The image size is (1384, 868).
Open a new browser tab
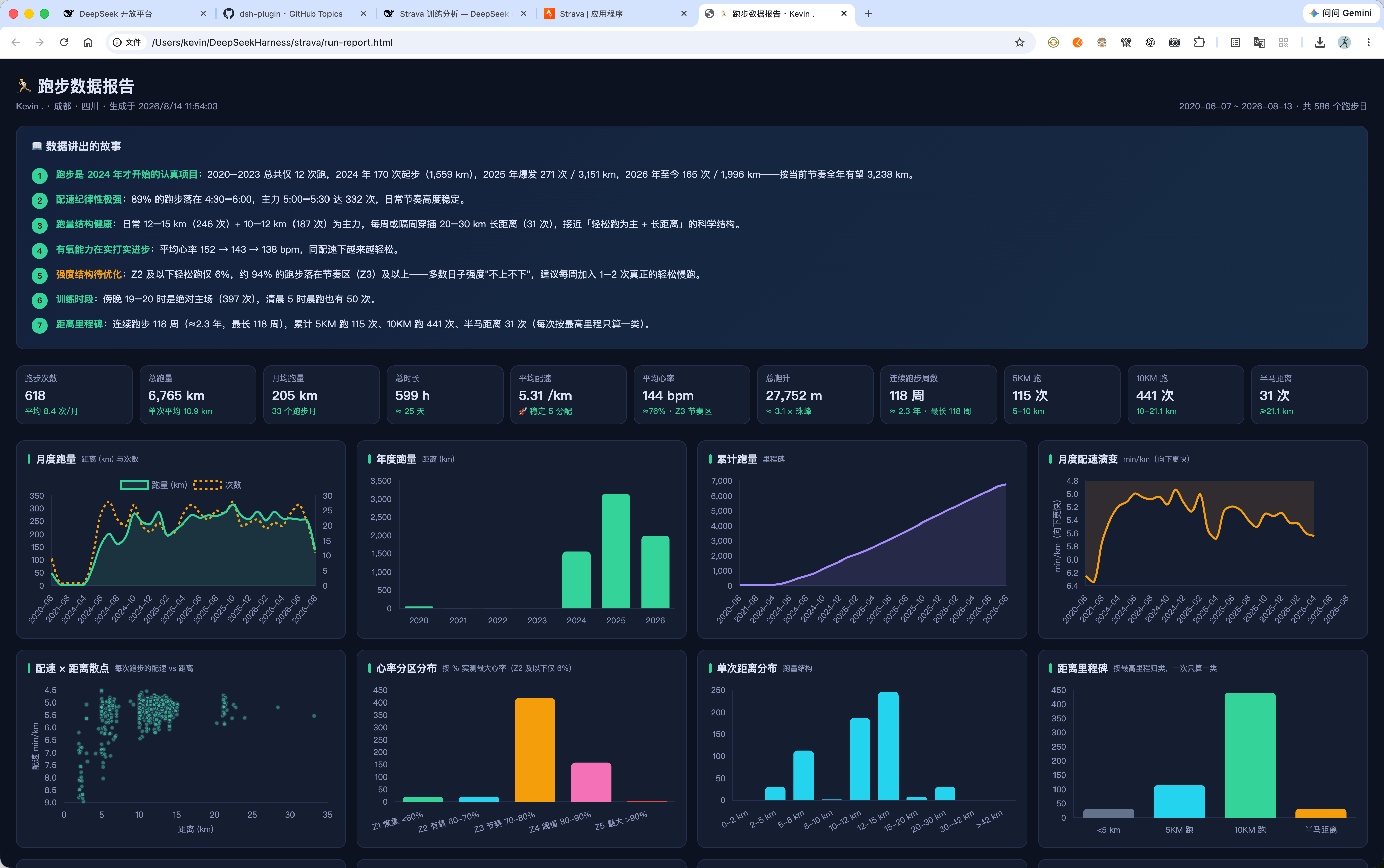tap(868, 14)
